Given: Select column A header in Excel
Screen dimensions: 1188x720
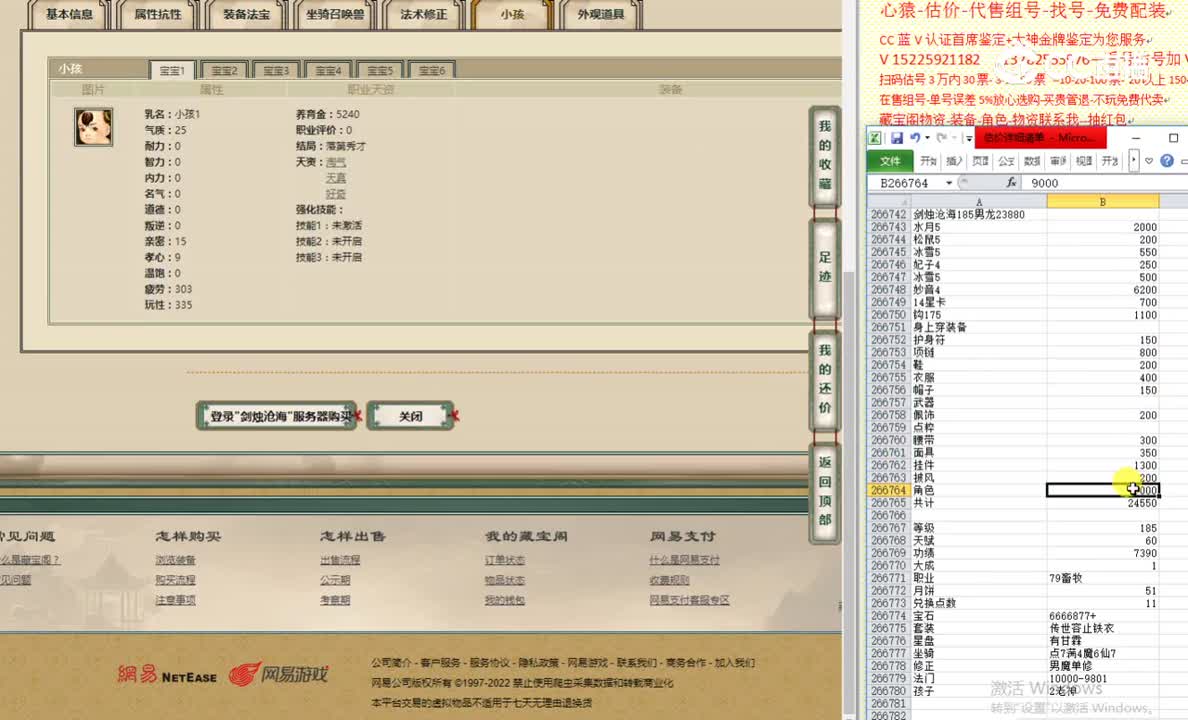Looking at the screenshot, I should (979, 202).
